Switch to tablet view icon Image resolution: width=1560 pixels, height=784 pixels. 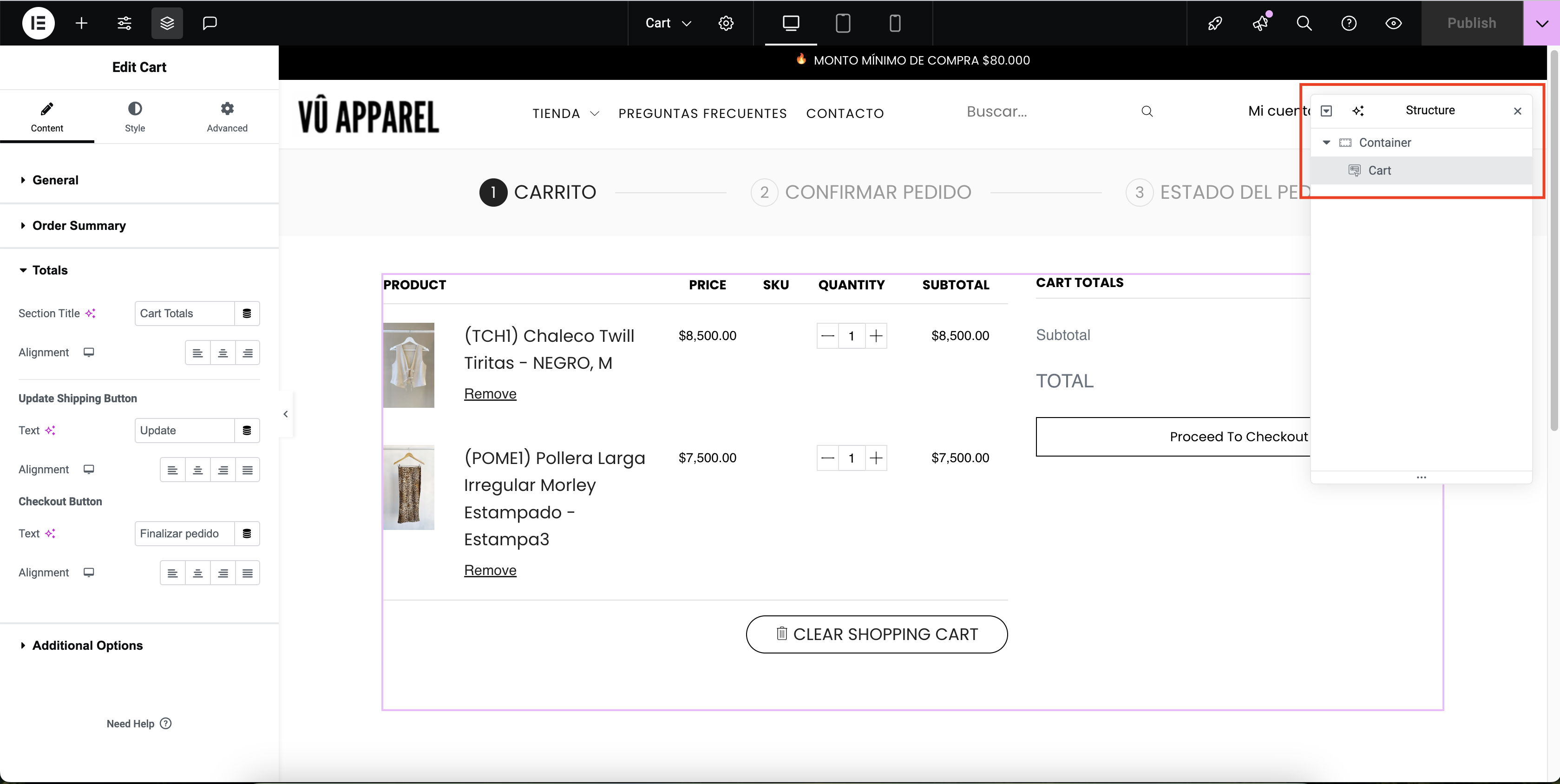click(843, 23)
